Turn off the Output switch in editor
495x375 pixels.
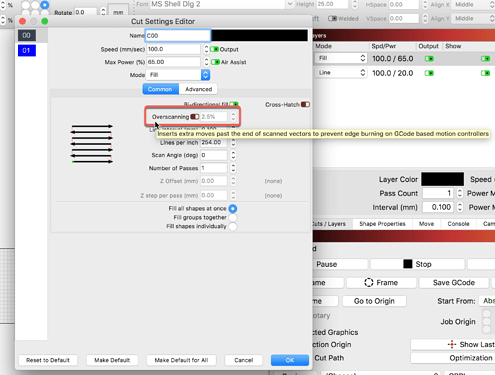pyautogui.click(x=214, y=49)
